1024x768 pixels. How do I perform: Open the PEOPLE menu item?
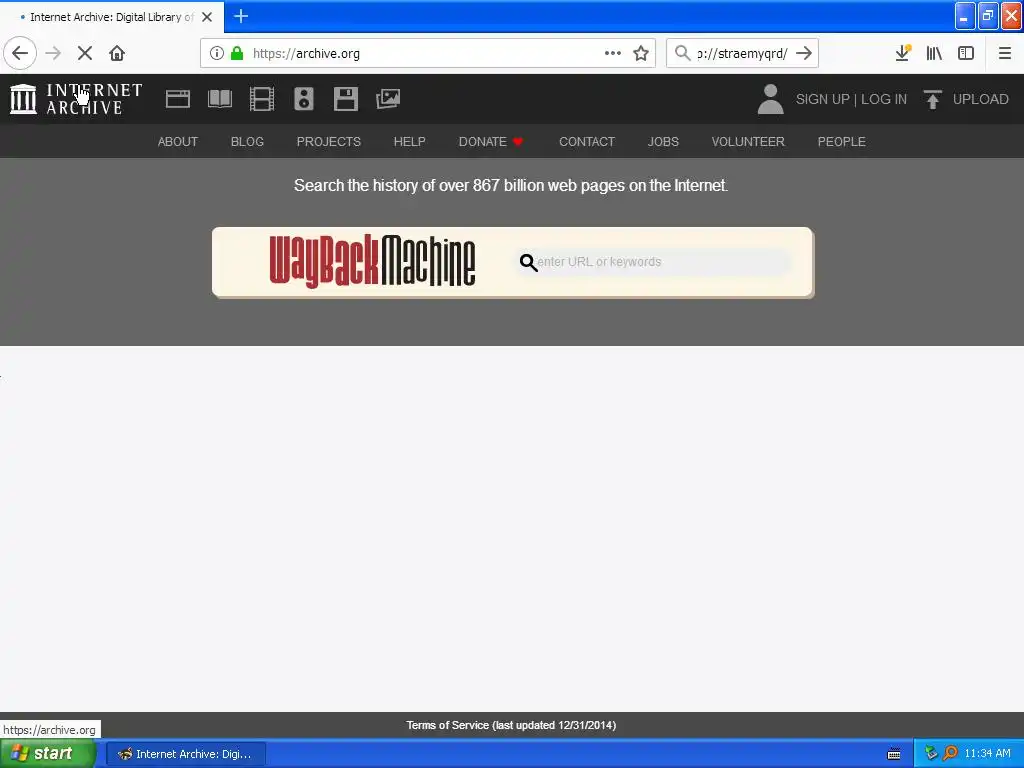pos(842,142)
